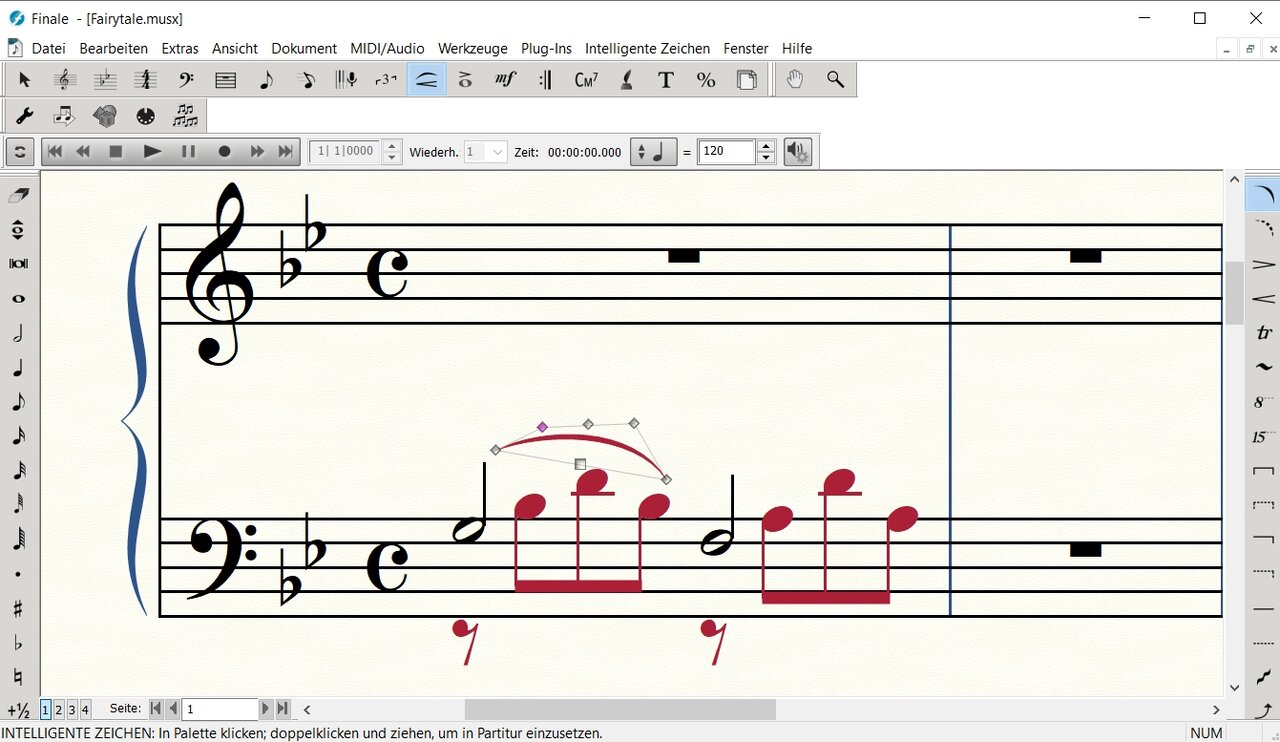
Task: Select the Zoom magnifier tool
Action: point(835,80)
